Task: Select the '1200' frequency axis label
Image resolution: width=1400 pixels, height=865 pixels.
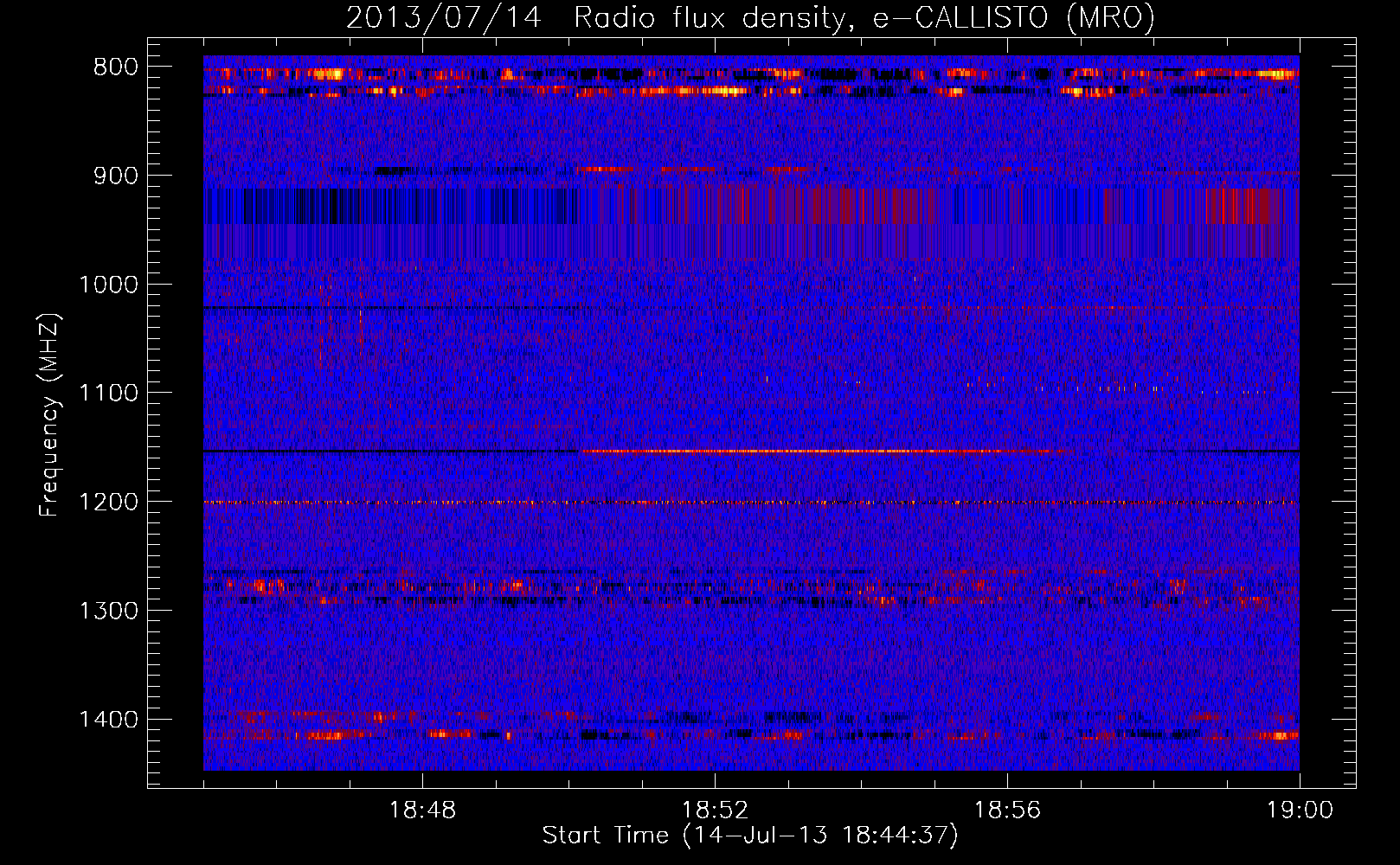Action: coord(108,503)
